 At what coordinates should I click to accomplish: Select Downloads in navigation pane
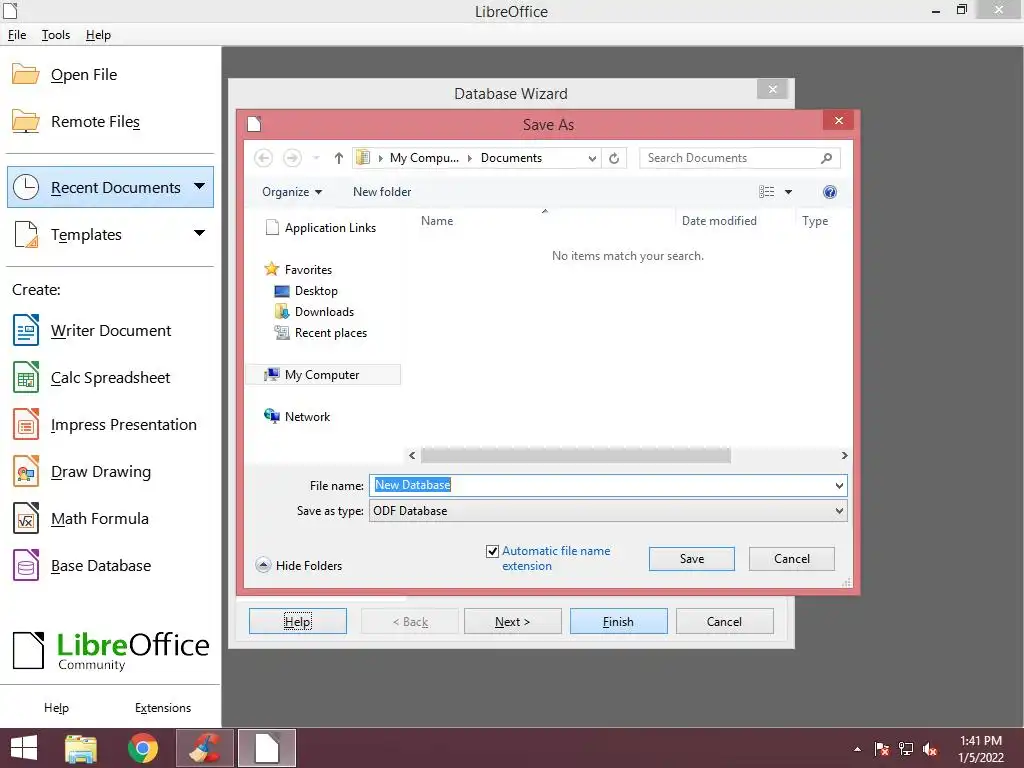click(x=315, y=312)
